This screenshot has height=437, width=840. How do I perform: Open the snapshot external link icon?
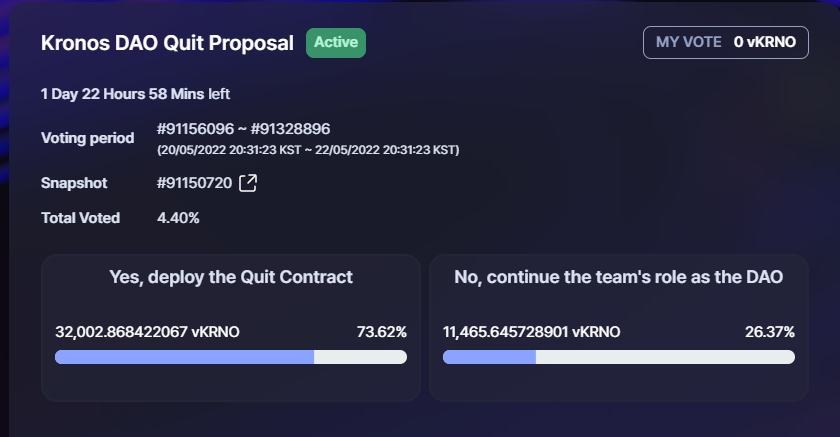pyautogui.click(x=248, y=183)
